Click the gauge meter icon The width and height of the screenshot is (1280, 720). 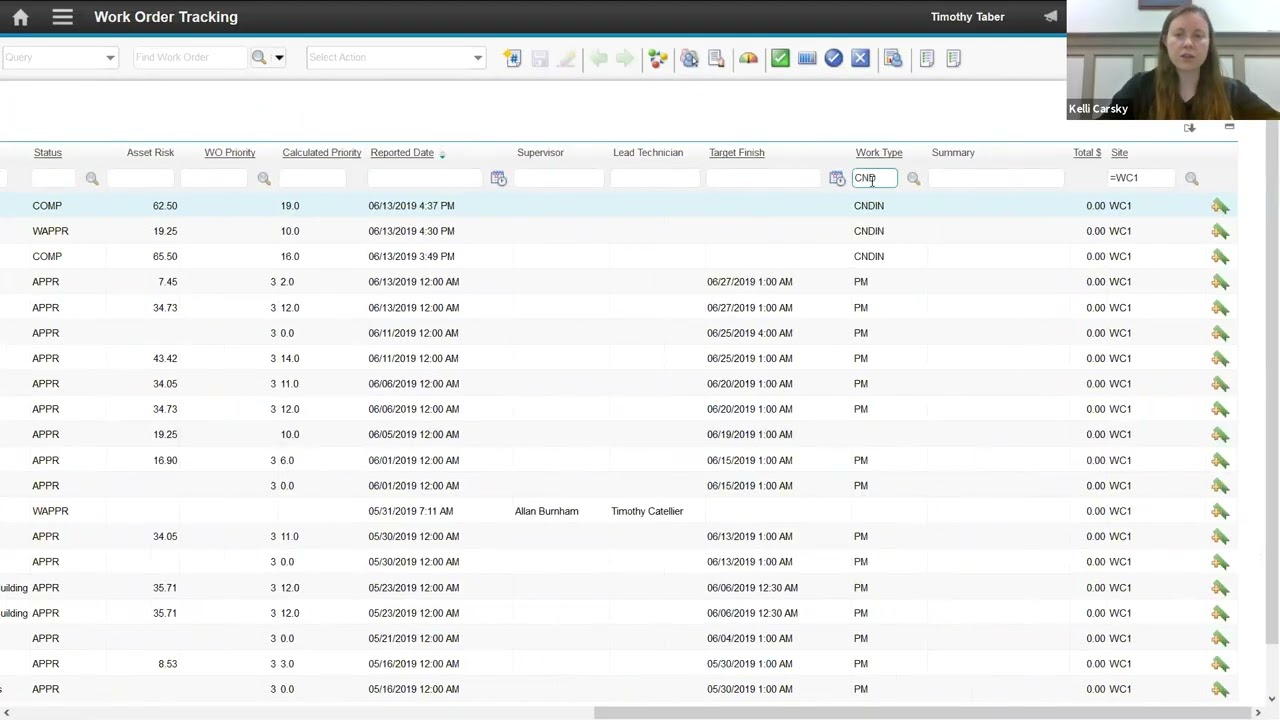pos(748,58)
